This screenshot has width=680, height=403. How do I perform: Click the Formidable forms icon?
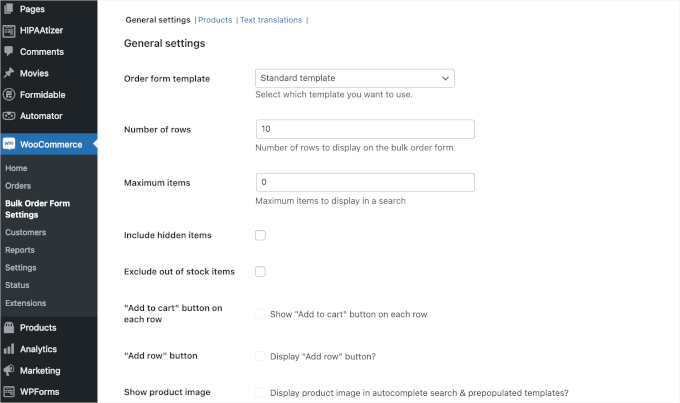point(9,95)
